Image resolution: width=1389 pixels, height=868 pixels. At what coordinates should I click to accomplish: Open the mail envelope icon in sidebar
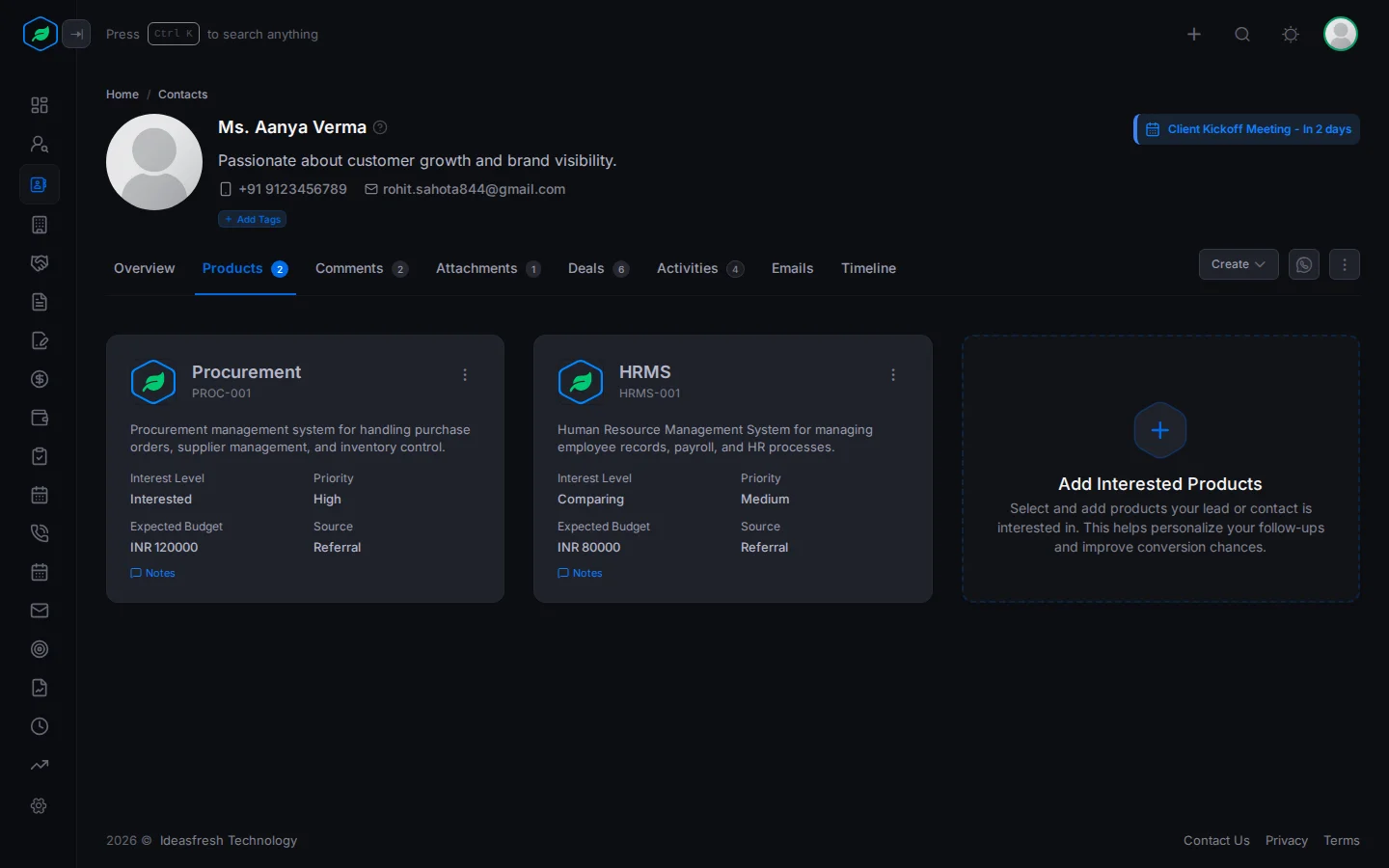pos(40,610)
